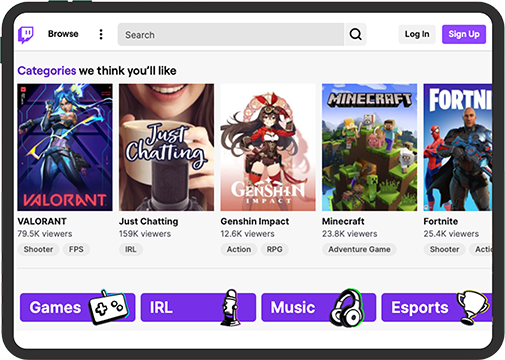Open the VALORANT cover thumbnail

[x=65, y=147]
